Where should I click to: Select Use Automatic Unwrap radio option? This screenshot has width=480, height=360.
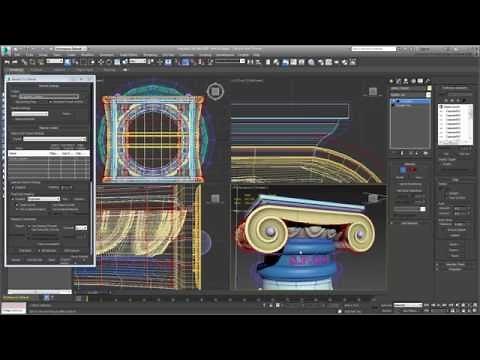(30, 230)
